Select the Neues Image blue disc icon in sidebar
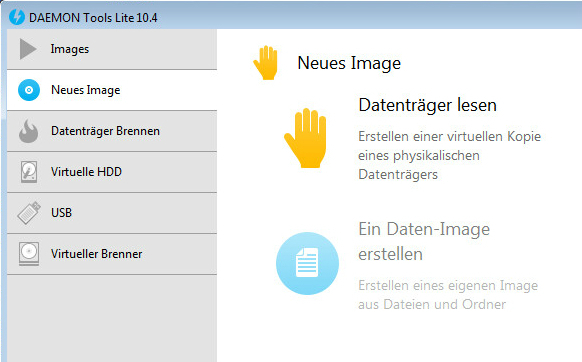The image size is (582, 362). click(29, 90)
